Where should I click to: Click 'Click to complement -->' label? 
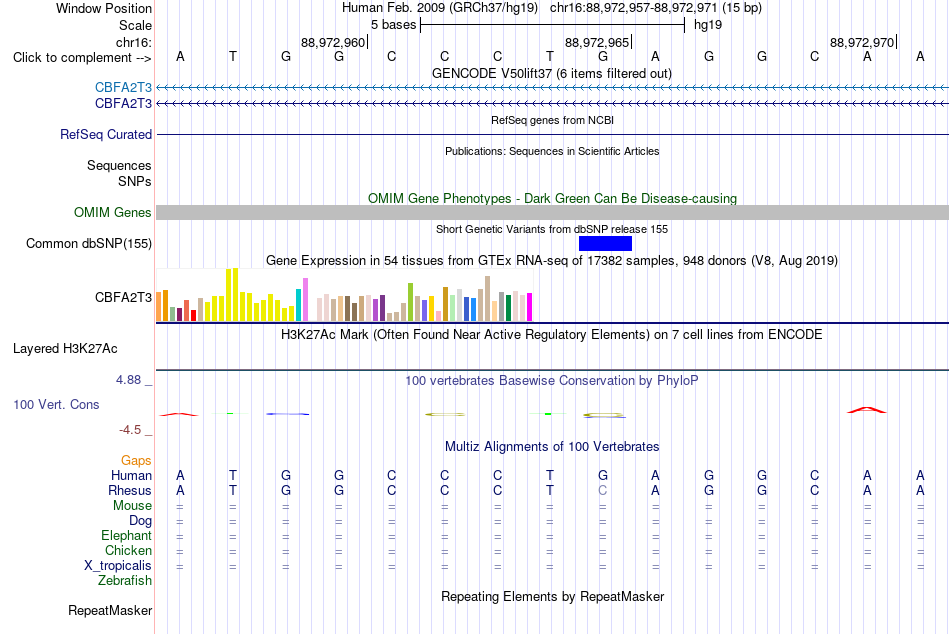[82, 58]
